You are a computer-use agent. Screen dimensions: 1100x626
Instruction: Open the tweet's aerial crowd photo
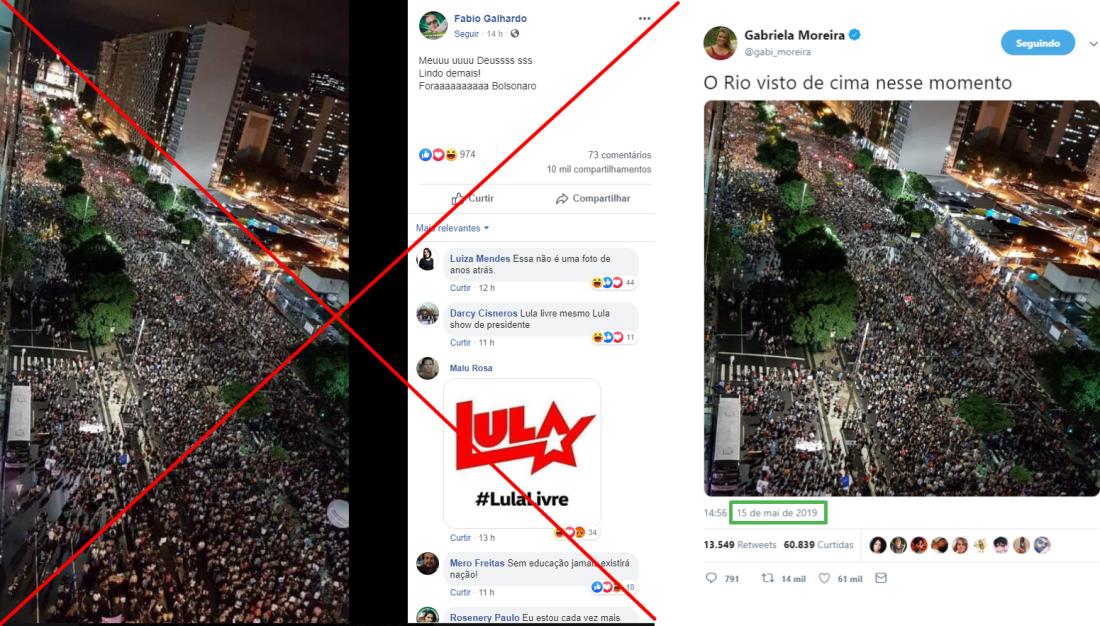point(901,298)
